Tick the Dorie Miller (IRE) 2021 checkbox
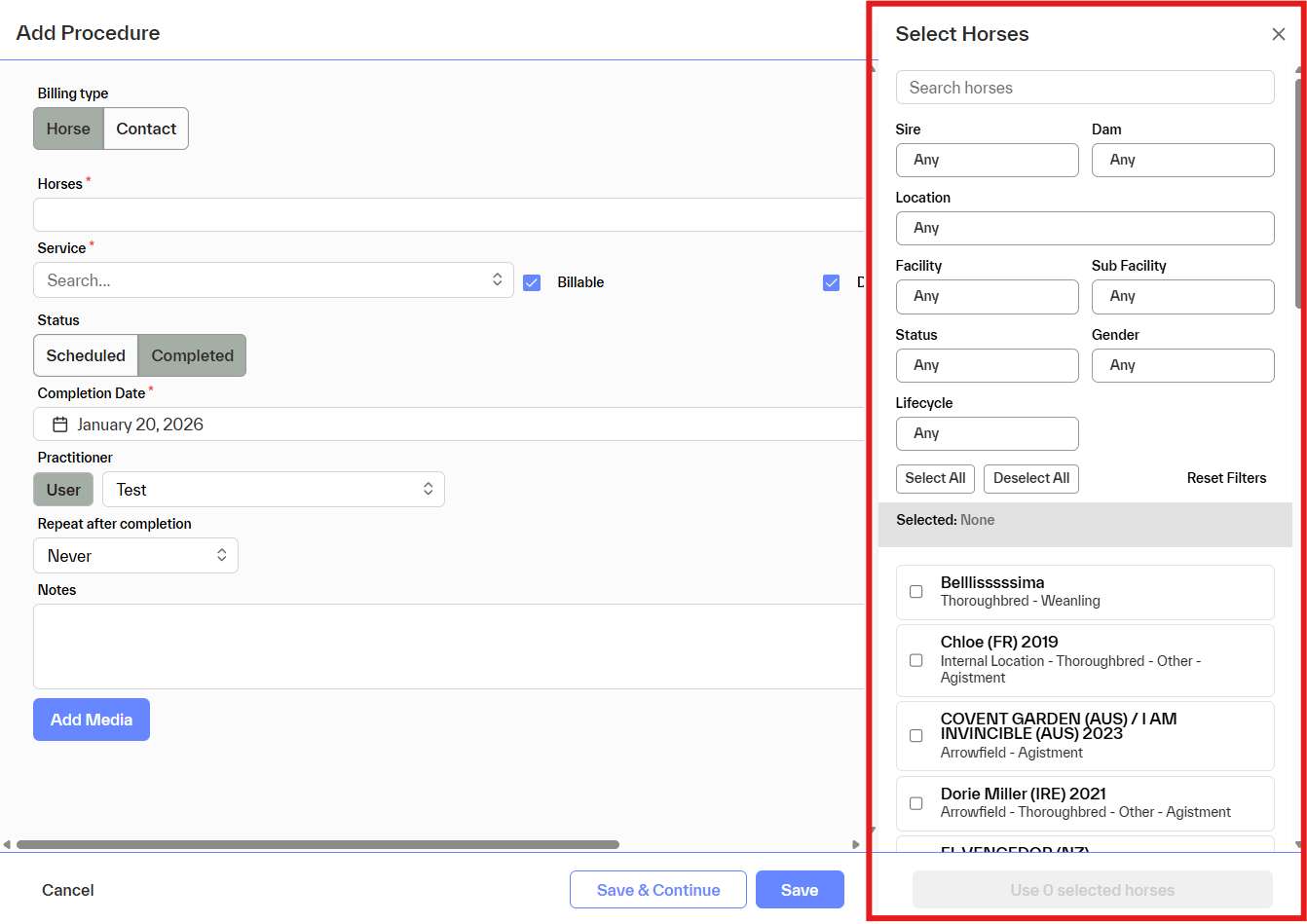1307x924 pixels. coord(915,803)
